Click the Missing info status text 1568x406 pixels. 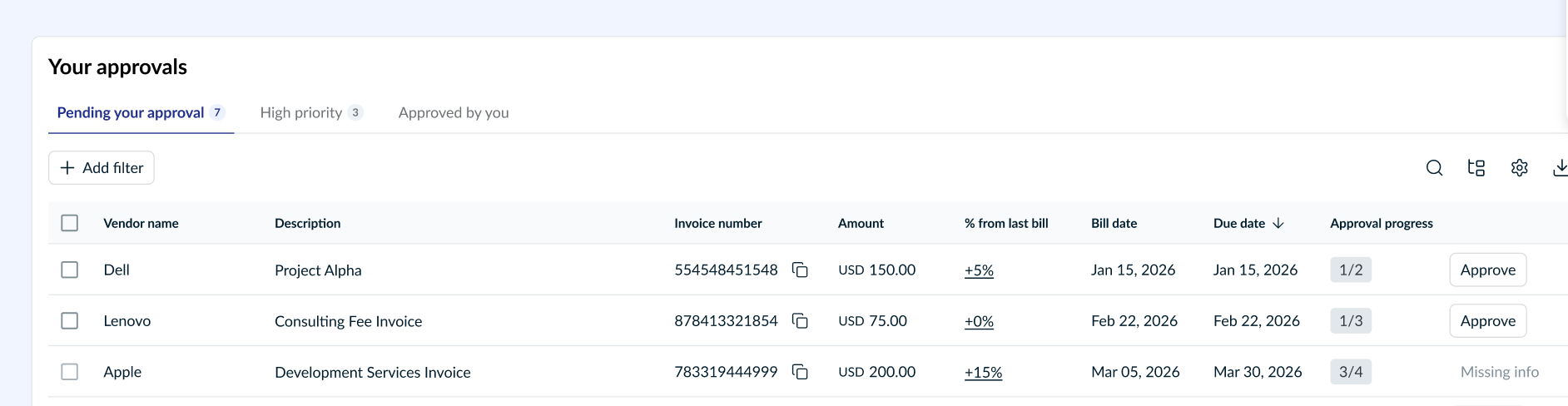(1500, 372)
